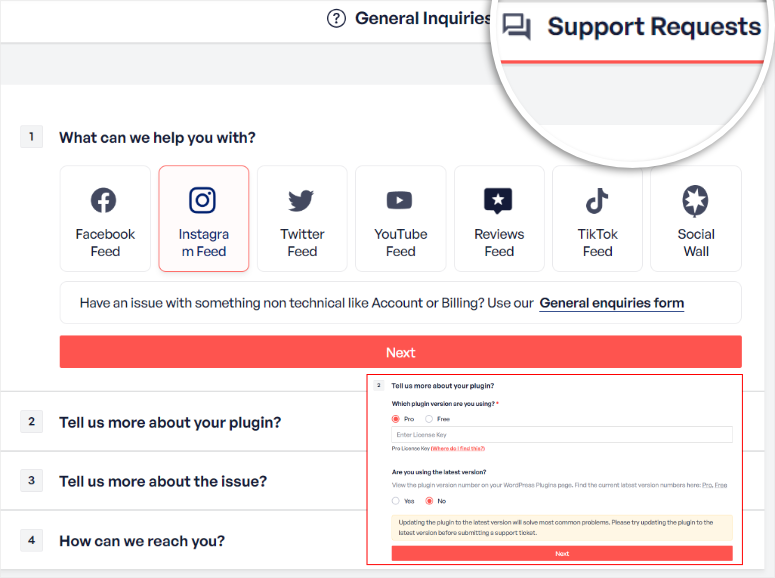This screenshot has height=578, width=775.
Task: Choose the Reviews Feed star icon
Action: point(498,201)
